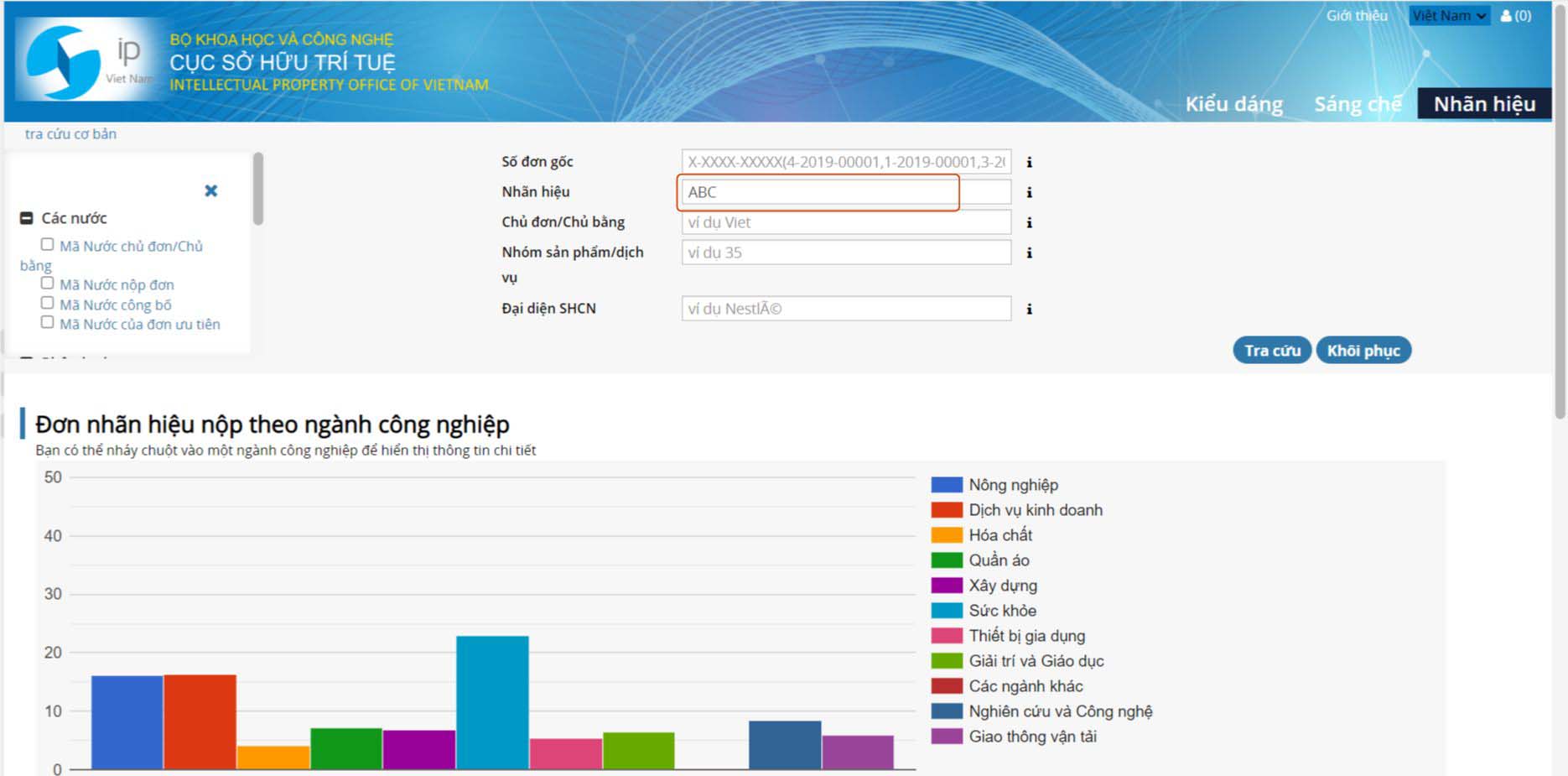Show info icon for Chủ đơn/Chủ bằng

pyautogui.click(x=1029, y=222)
